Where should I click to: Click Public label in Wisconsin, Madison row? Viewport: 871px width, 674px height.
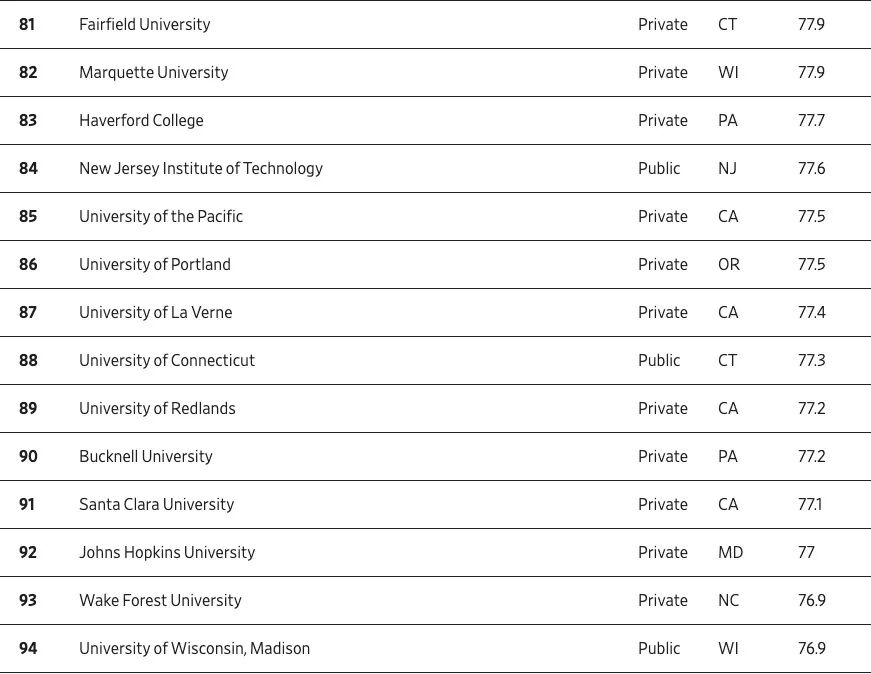coord(659,648)
